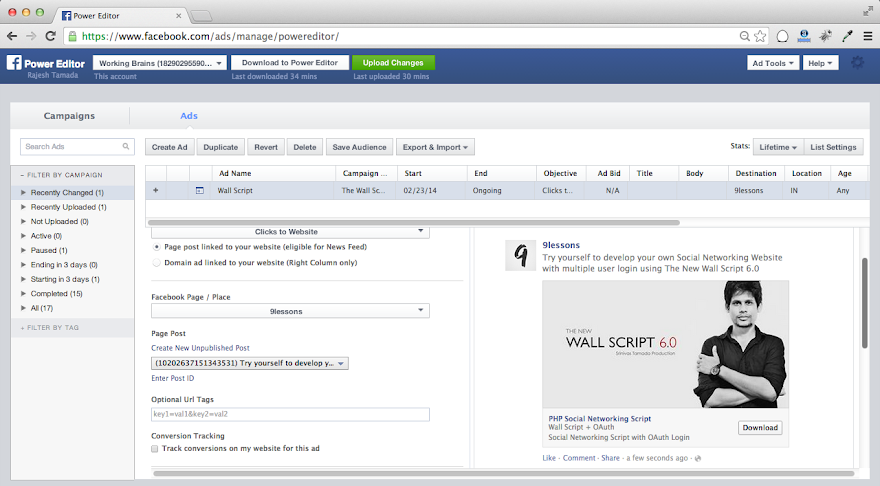Click the Wall Script 6.0 ad image

pos(665,345)
